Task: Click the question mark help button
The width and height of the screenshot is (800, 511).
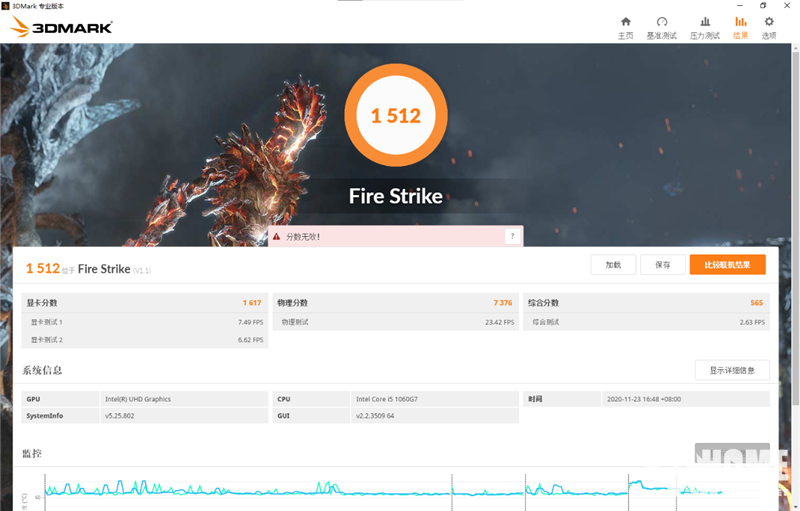Action: click(512, 236)
